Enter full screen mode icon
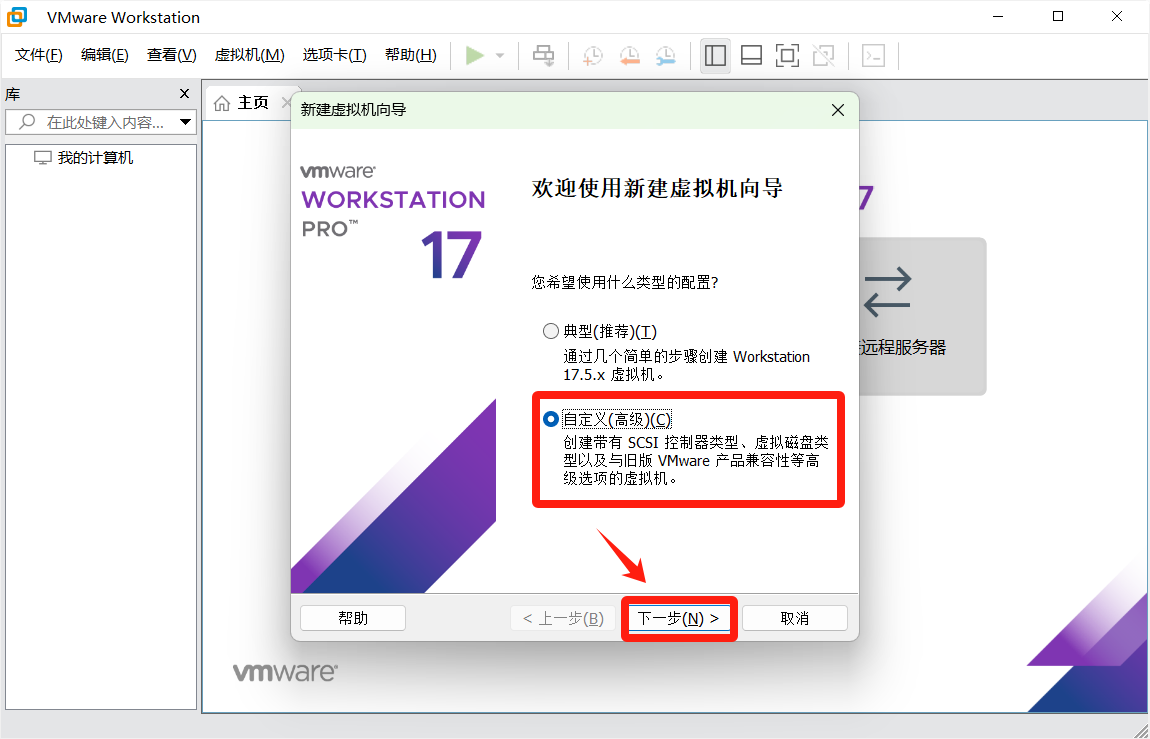 coord(787,56)
